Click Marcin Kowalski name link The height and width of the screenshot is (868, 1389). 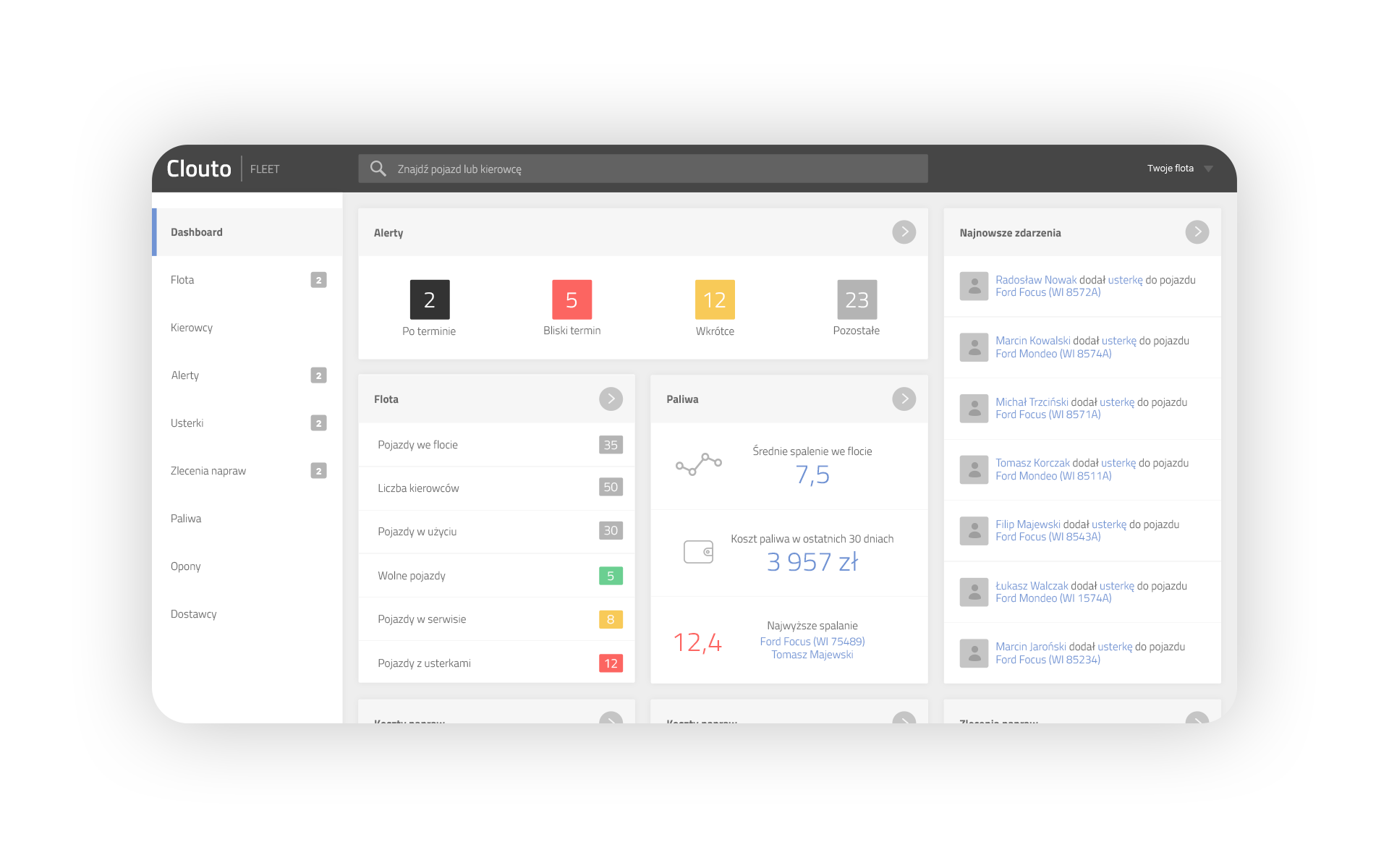point(1032,341)
